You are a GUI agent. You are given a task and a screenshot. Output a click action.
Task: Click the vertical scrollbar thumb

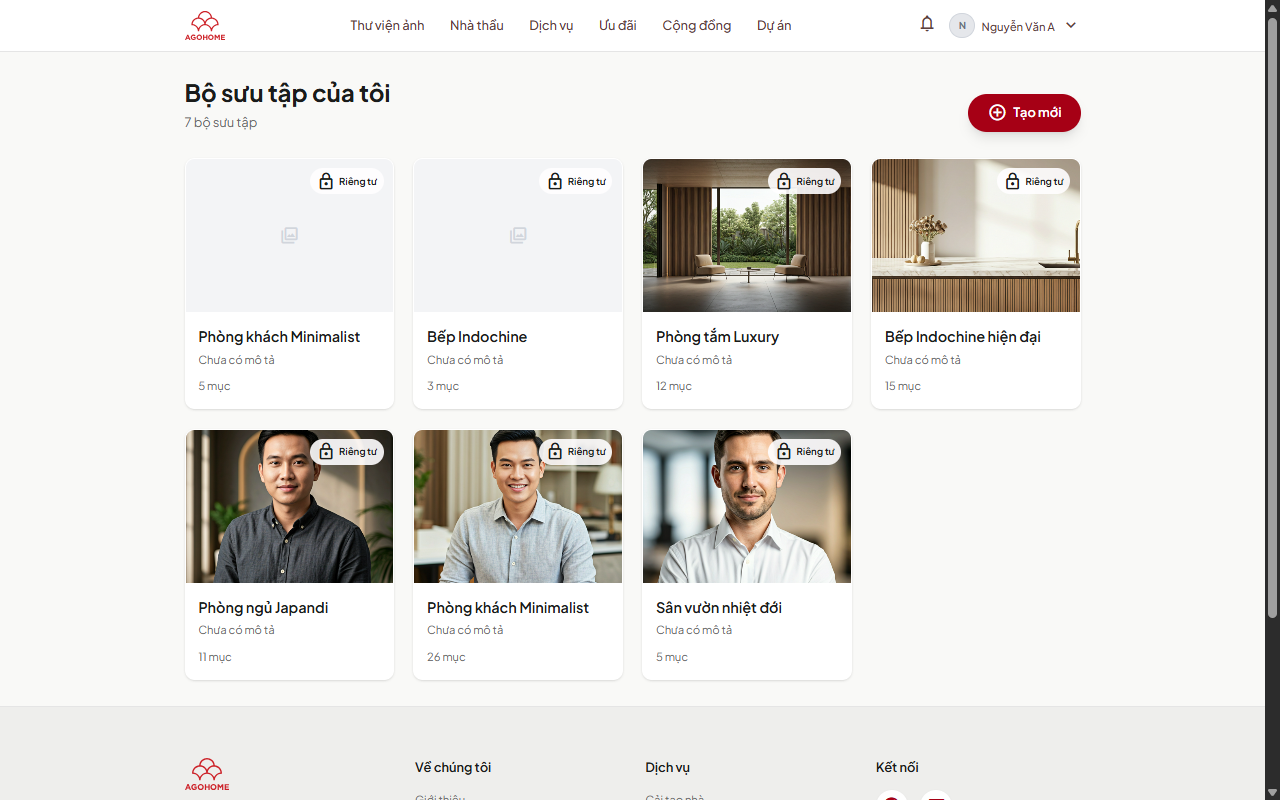1272,317
